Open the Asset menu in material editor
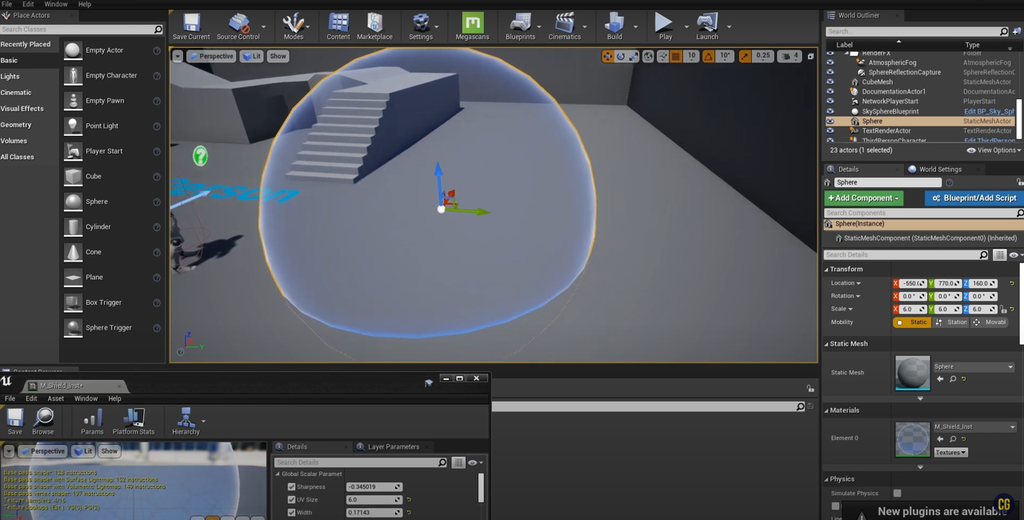 pos(56,398)
